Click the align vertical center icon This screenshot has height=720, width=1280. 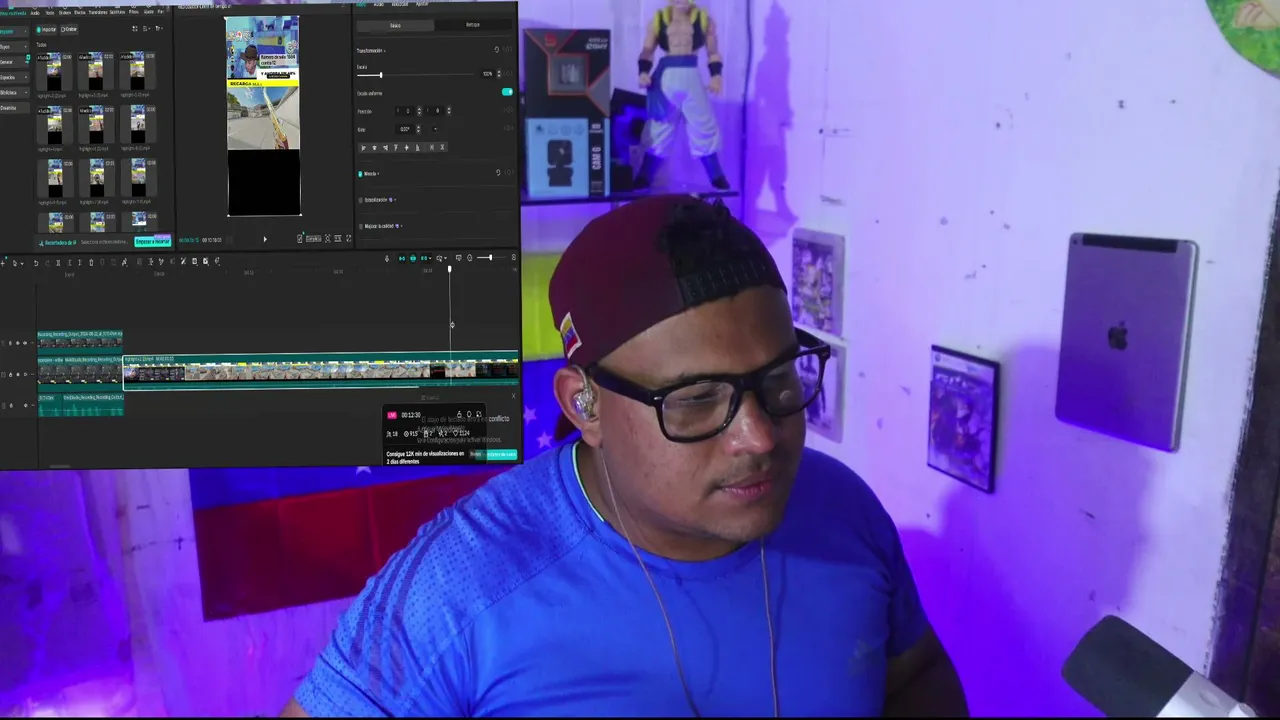point(407,148)
